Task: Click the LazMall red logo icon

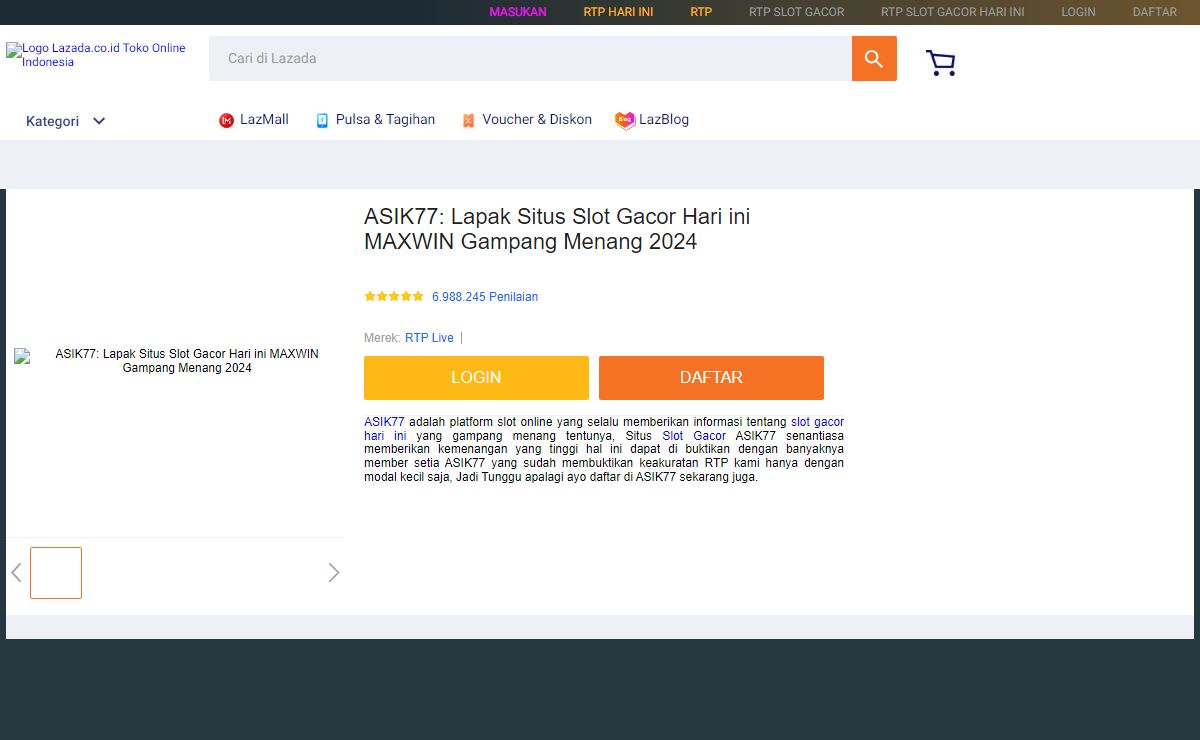Action: 226,120
